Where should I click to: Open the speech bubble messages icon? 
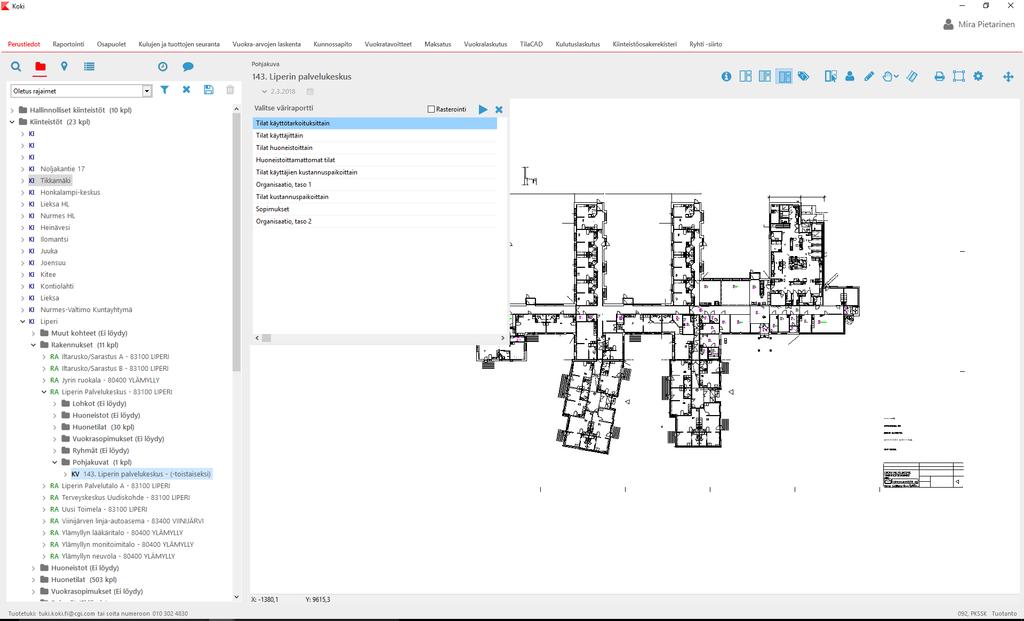188,67
